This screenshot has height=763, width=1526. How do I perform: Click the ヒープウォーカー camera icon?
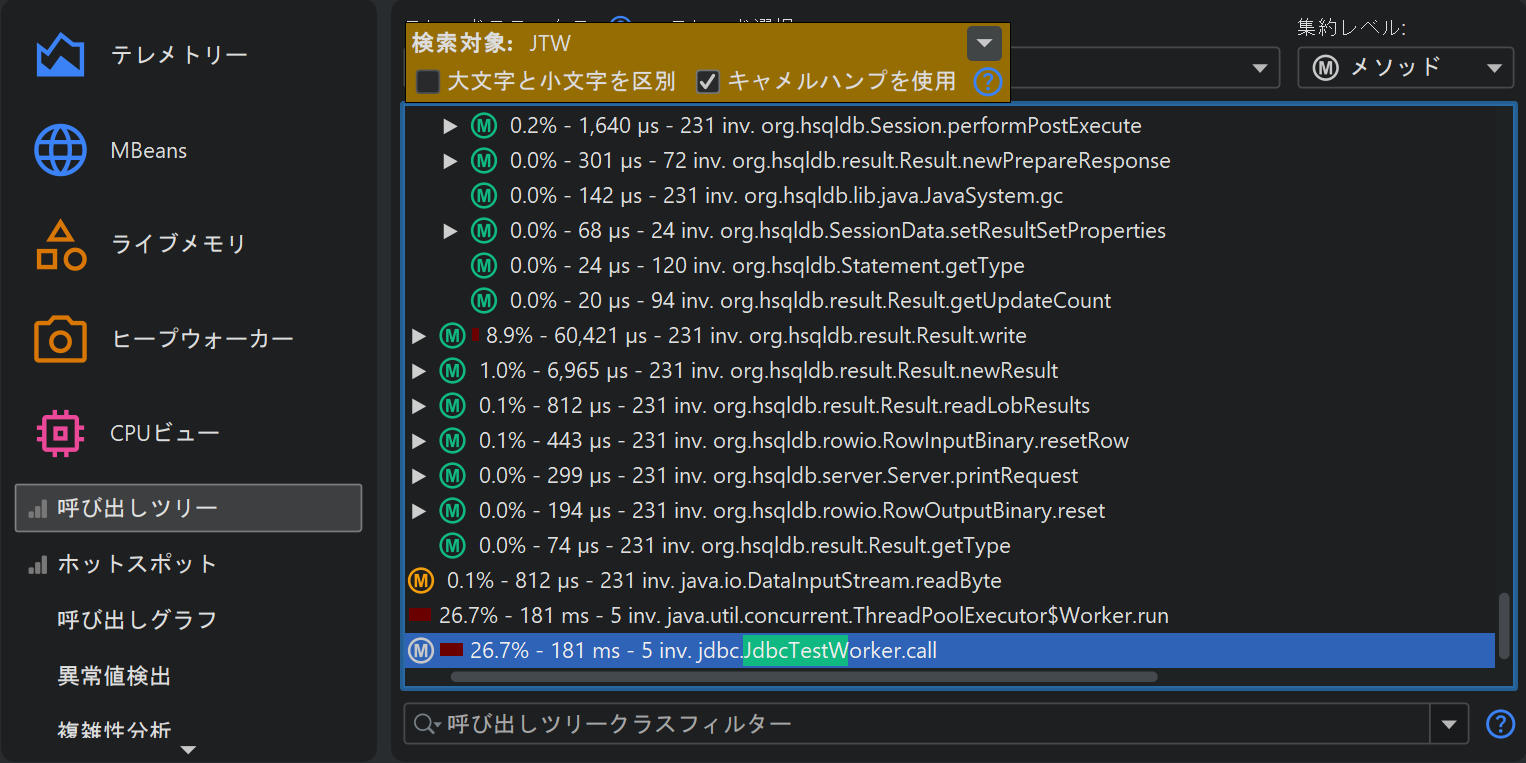pos(60,340)
